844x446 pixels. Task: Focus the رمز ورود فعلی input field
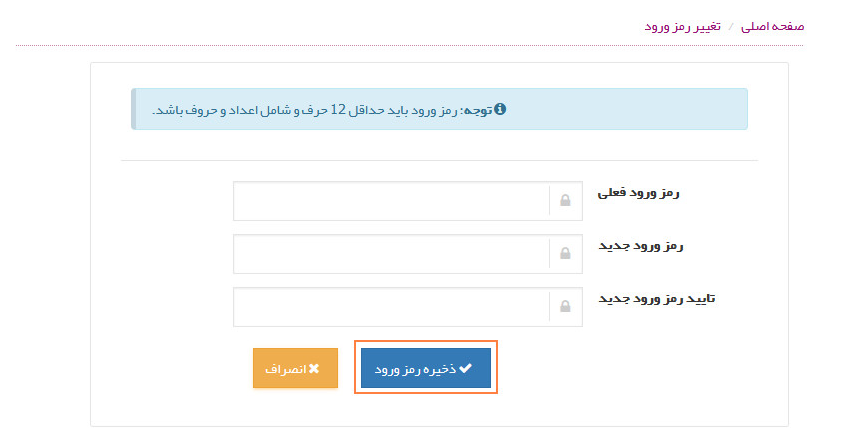click(x=391, y=201)
